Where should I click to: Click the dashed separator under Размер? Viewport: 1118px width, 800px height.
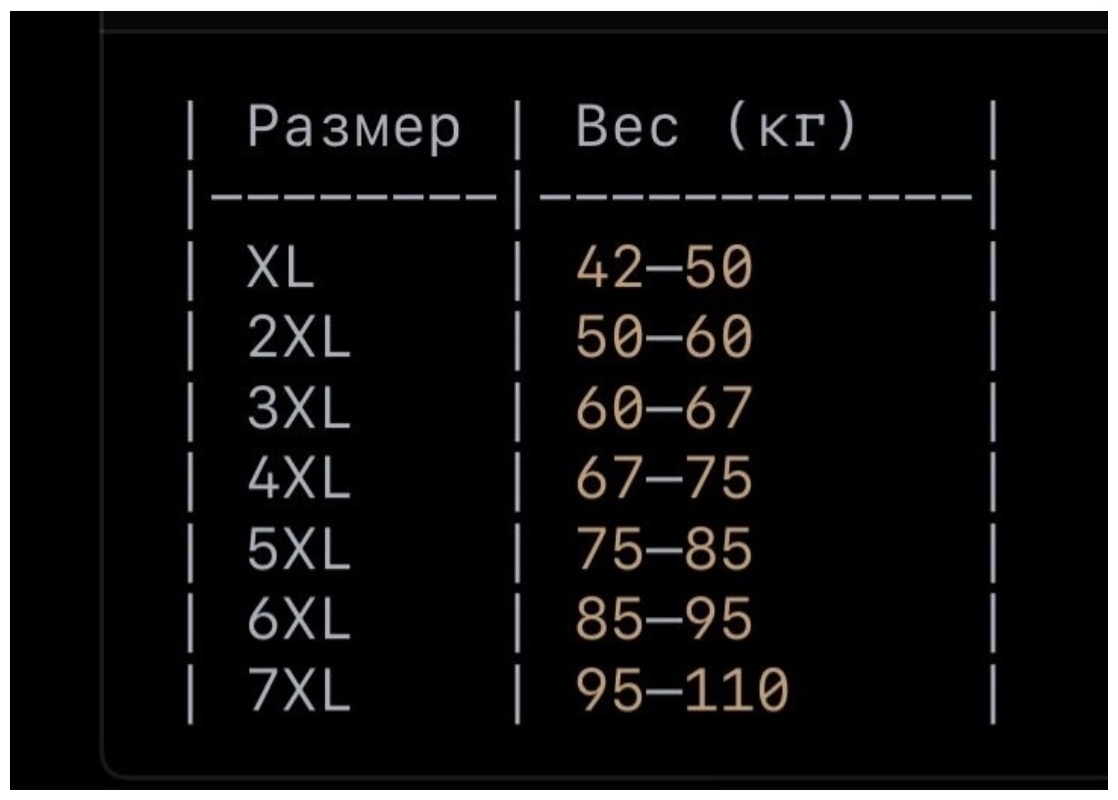[x=354, y=195]
